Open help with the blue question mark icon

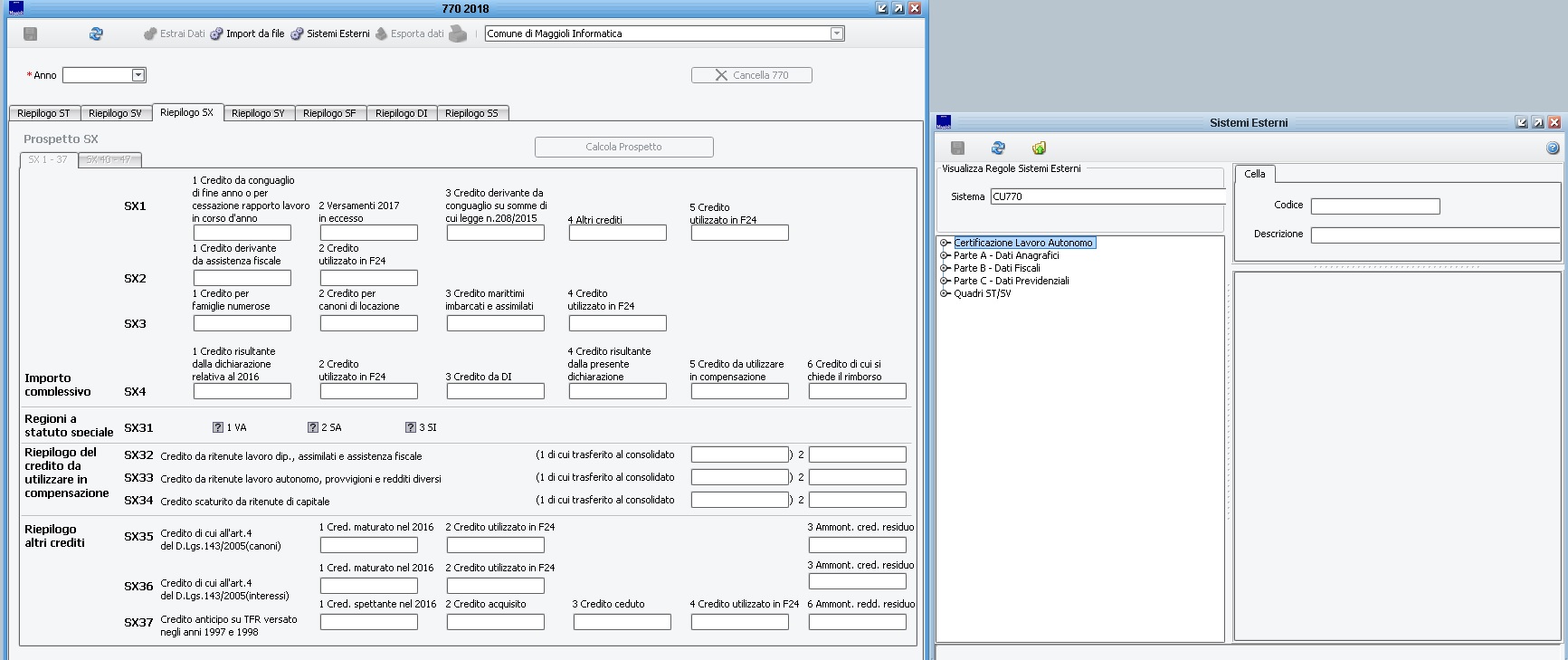[1553, 148]
